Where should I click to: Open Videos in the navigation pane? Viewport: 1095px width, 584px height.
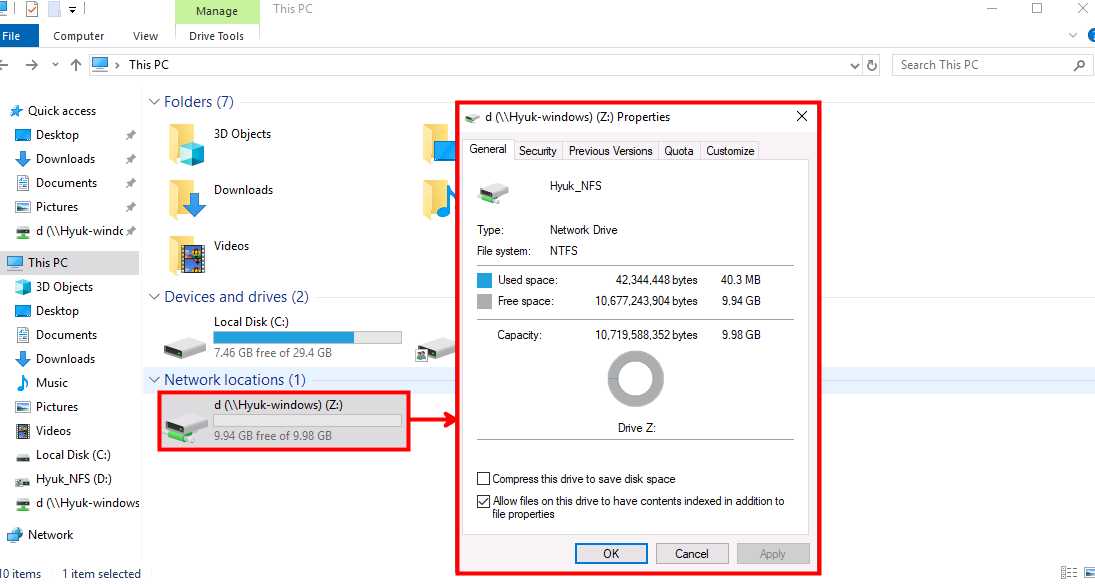(x=53, y=431)
